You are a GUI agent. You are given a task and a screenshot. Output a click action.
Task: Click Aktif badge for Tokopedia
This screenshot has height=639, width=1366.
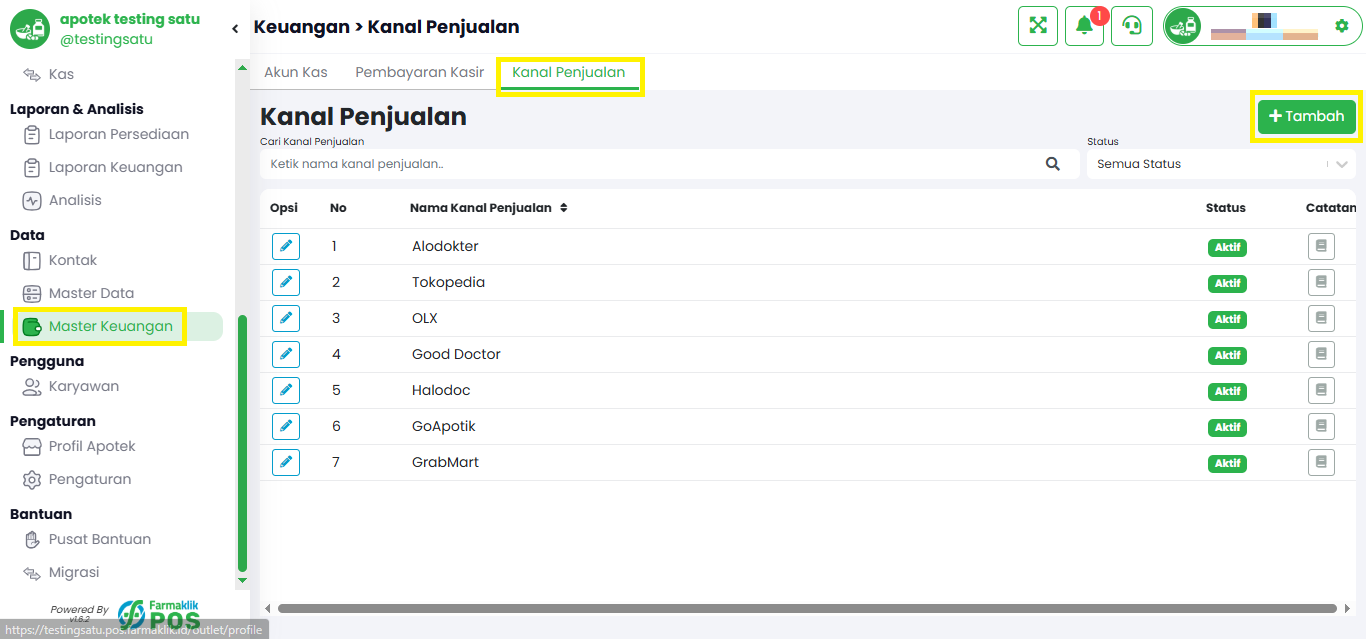[x=1227, y=283]
